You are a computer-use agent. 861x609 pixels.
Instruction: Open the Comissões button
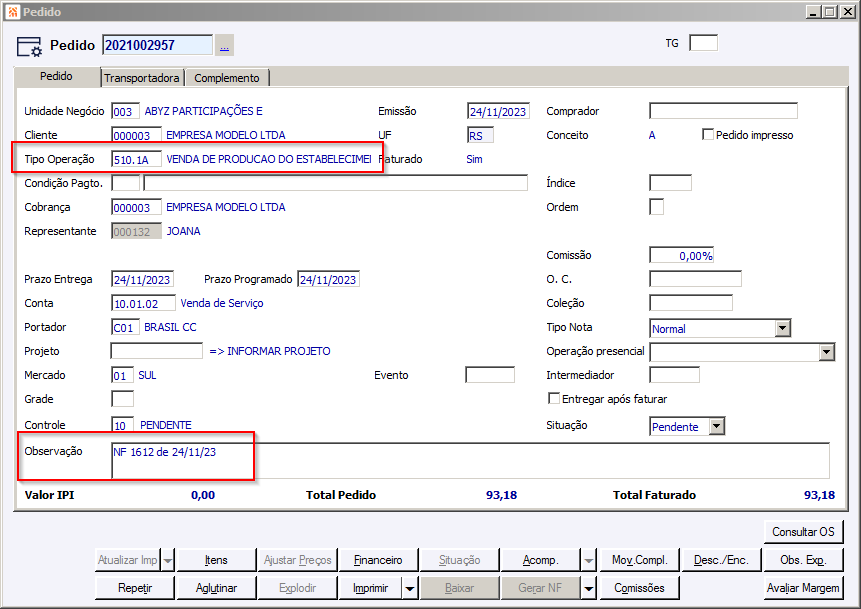pyautogui.click(x=640, y=588)
